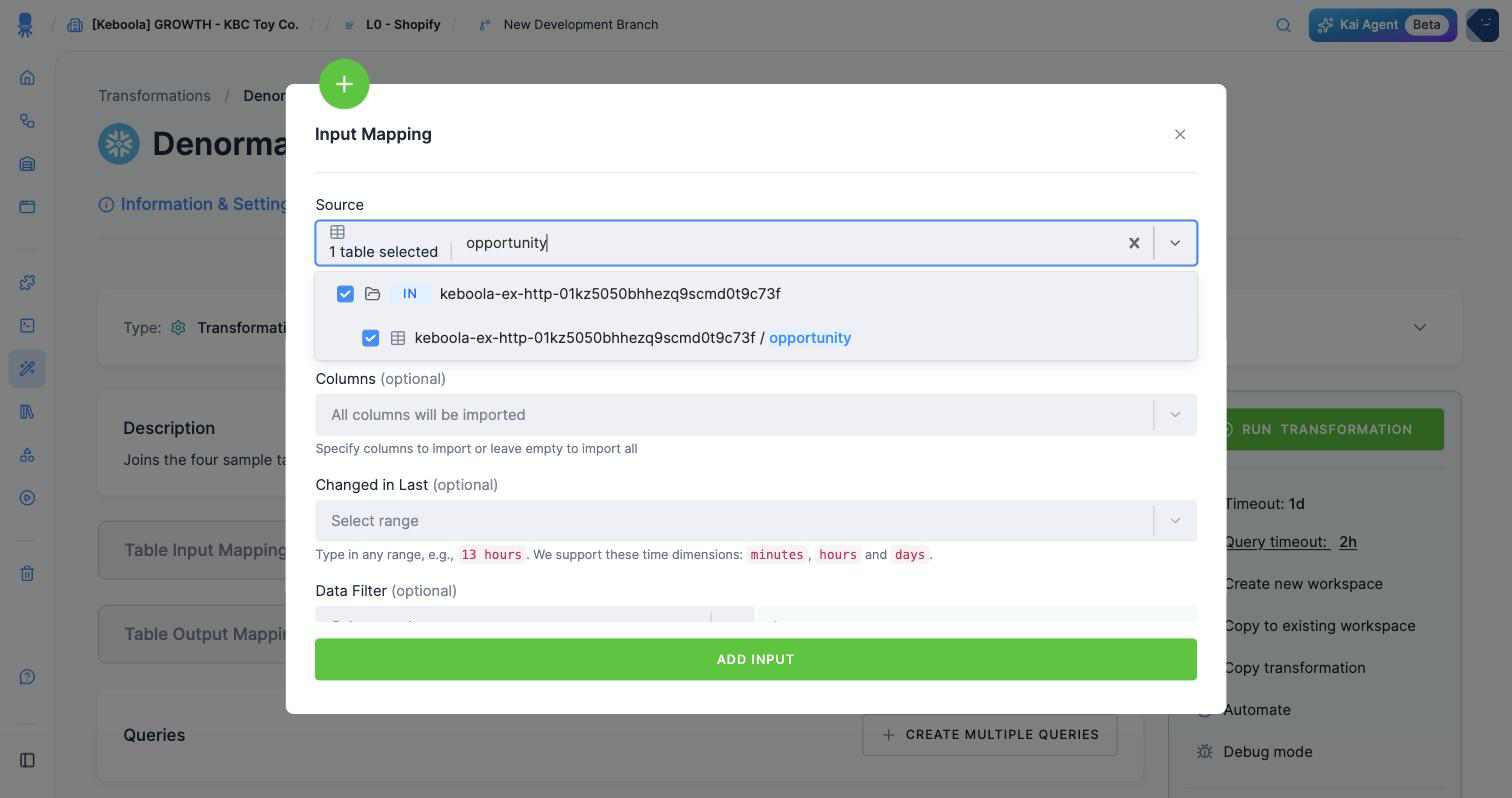Open Transformations wand icon in sidebar

[27, 368]
